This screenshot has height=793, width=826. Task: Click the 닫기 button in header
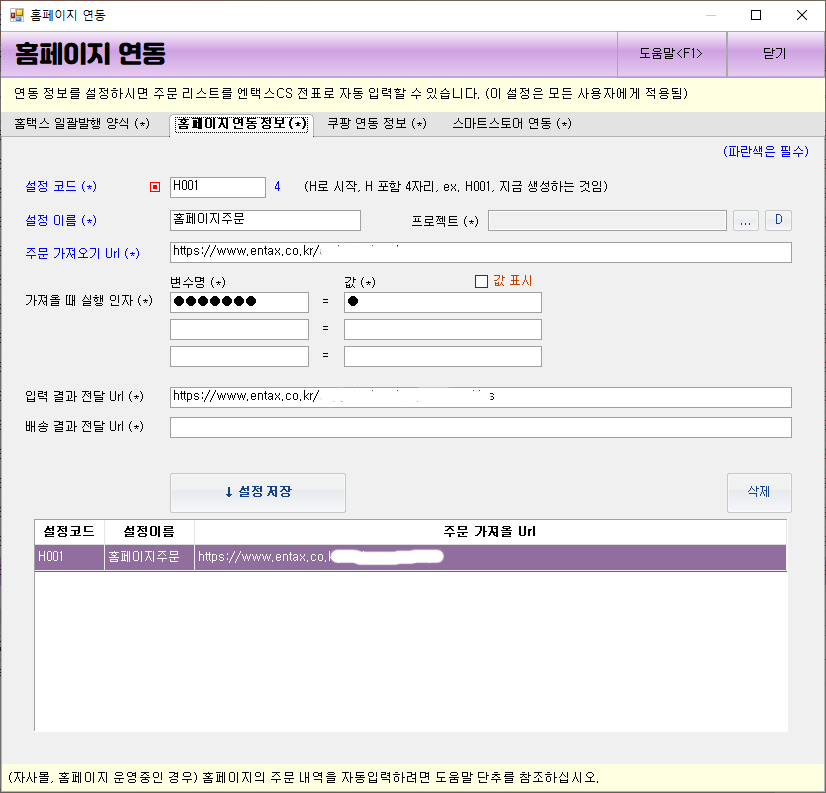coord(774,54)
